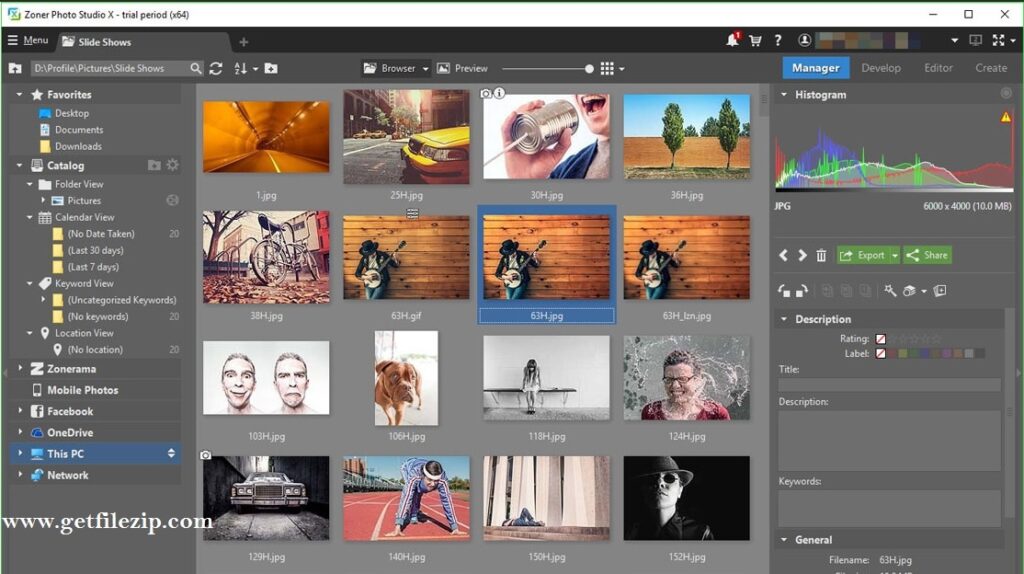Go up one folder level icon
The width and height of the screenshot is (1024, 574).
15,68
